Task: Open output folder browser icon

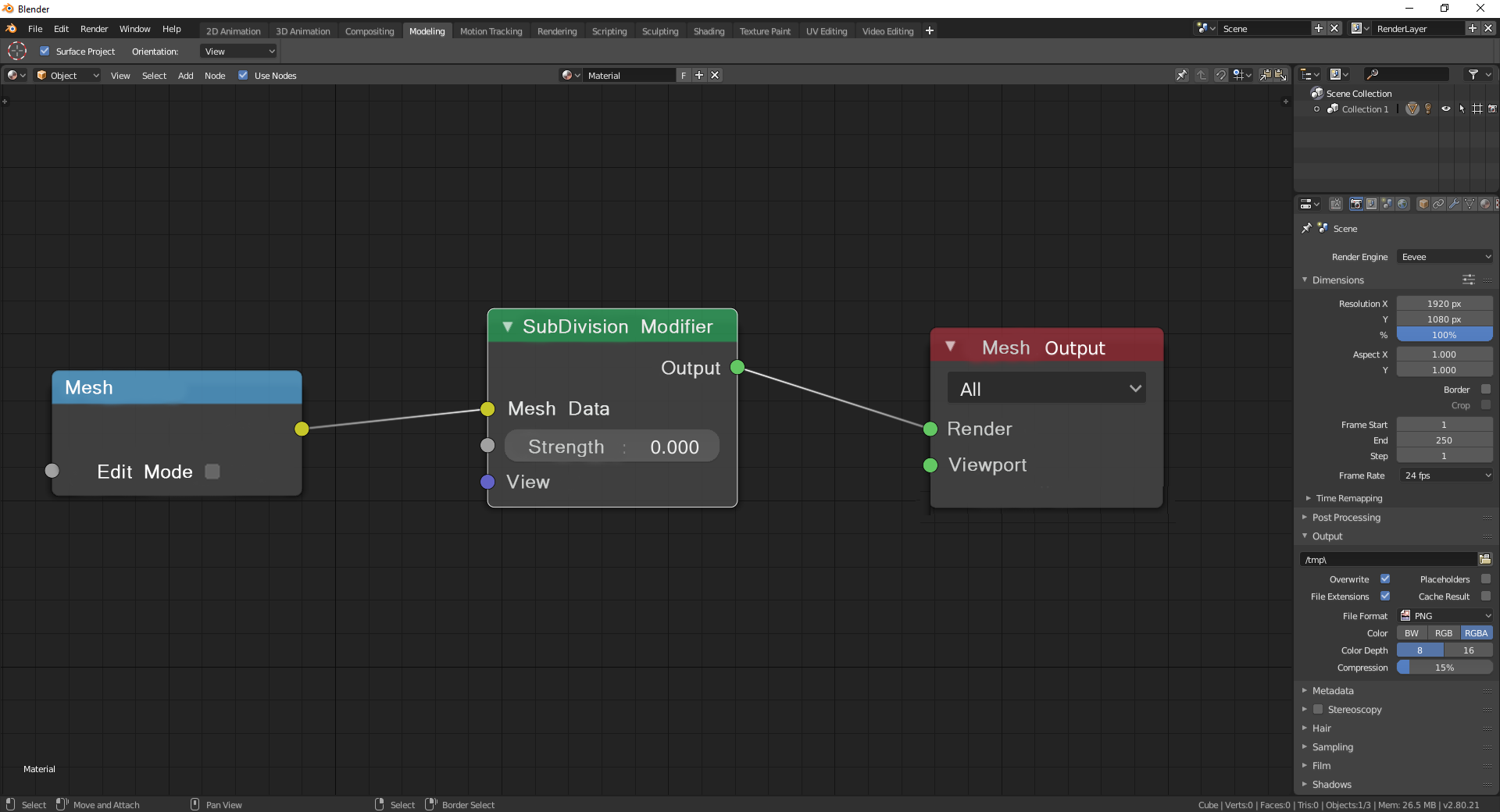Action: (x=1485, y=559)
